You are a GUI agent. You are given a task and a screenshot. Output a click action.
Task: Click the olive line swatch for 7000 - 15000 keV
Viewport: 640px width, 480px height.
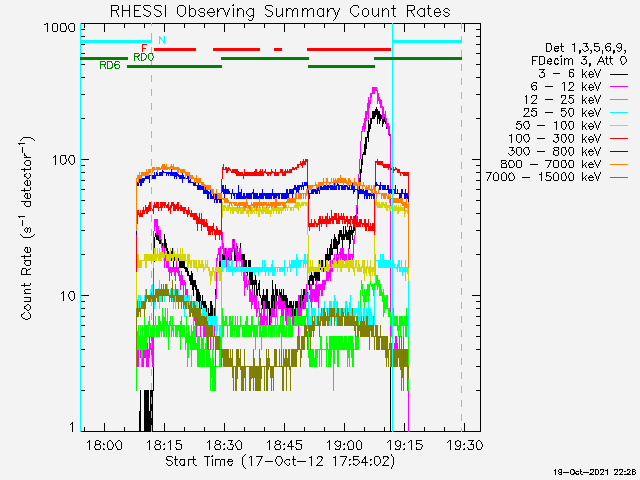[619, 178]
